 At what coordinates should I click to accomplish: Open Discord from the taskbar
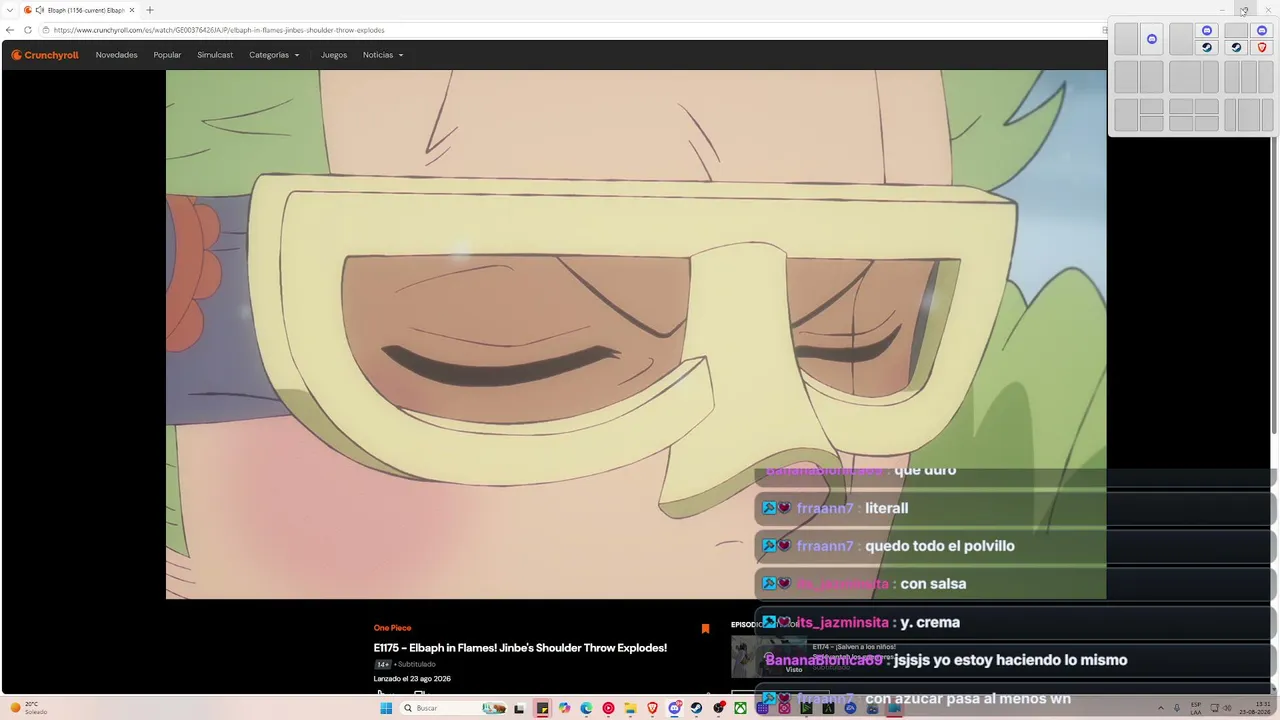[674, 708]
